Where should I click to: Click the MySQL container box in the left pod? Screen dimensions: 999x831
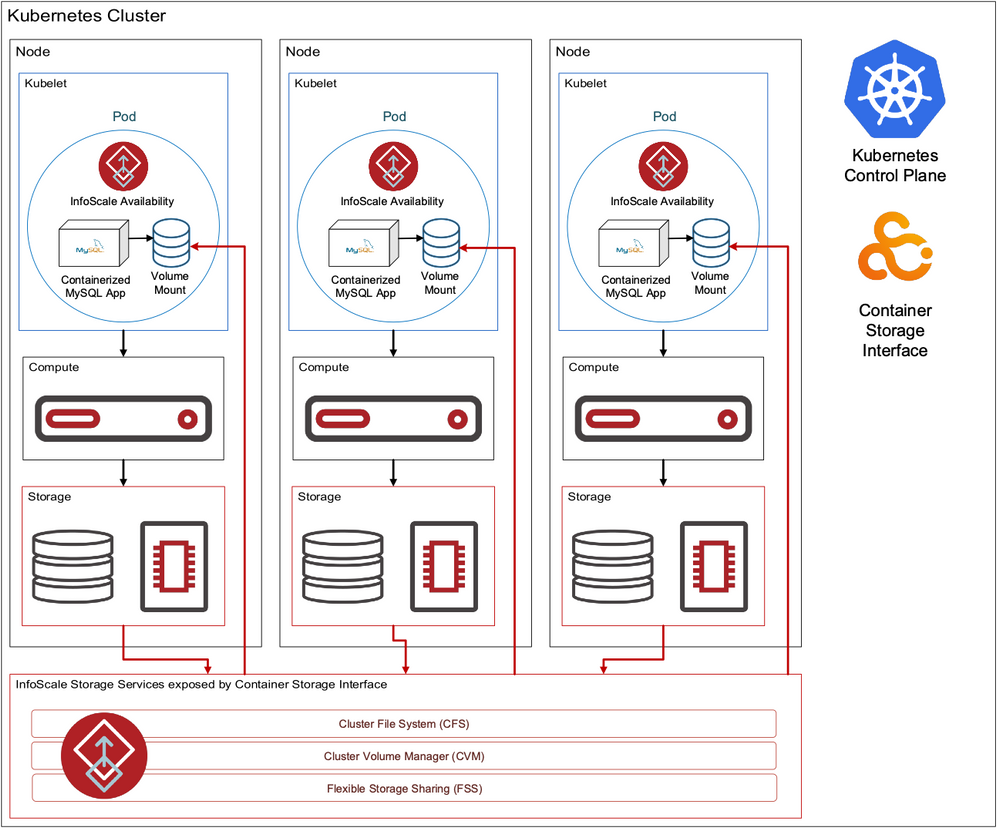94,243
